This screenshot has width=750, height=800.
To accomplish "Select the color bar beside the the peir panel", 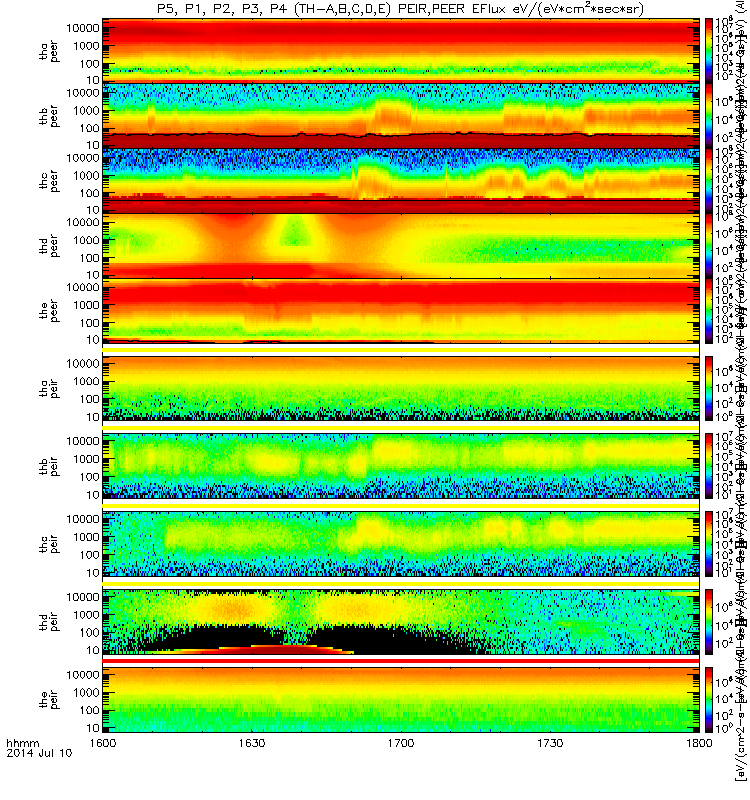I will (x=709, y=699).
